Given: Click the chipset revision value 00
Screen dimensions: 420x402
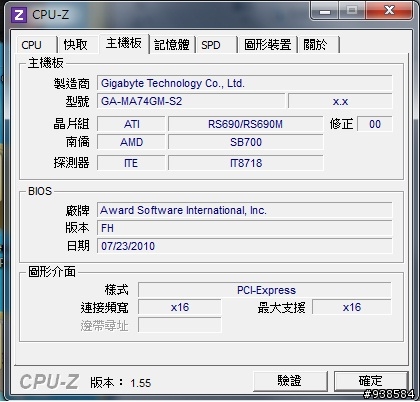Looking at the screenshot, I should pyautogui.click(x=375, y=124).
